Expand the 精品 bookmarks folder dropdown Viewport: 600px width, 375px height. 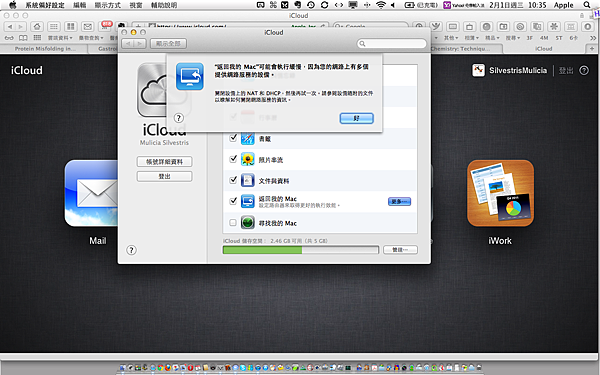point(492,38)
